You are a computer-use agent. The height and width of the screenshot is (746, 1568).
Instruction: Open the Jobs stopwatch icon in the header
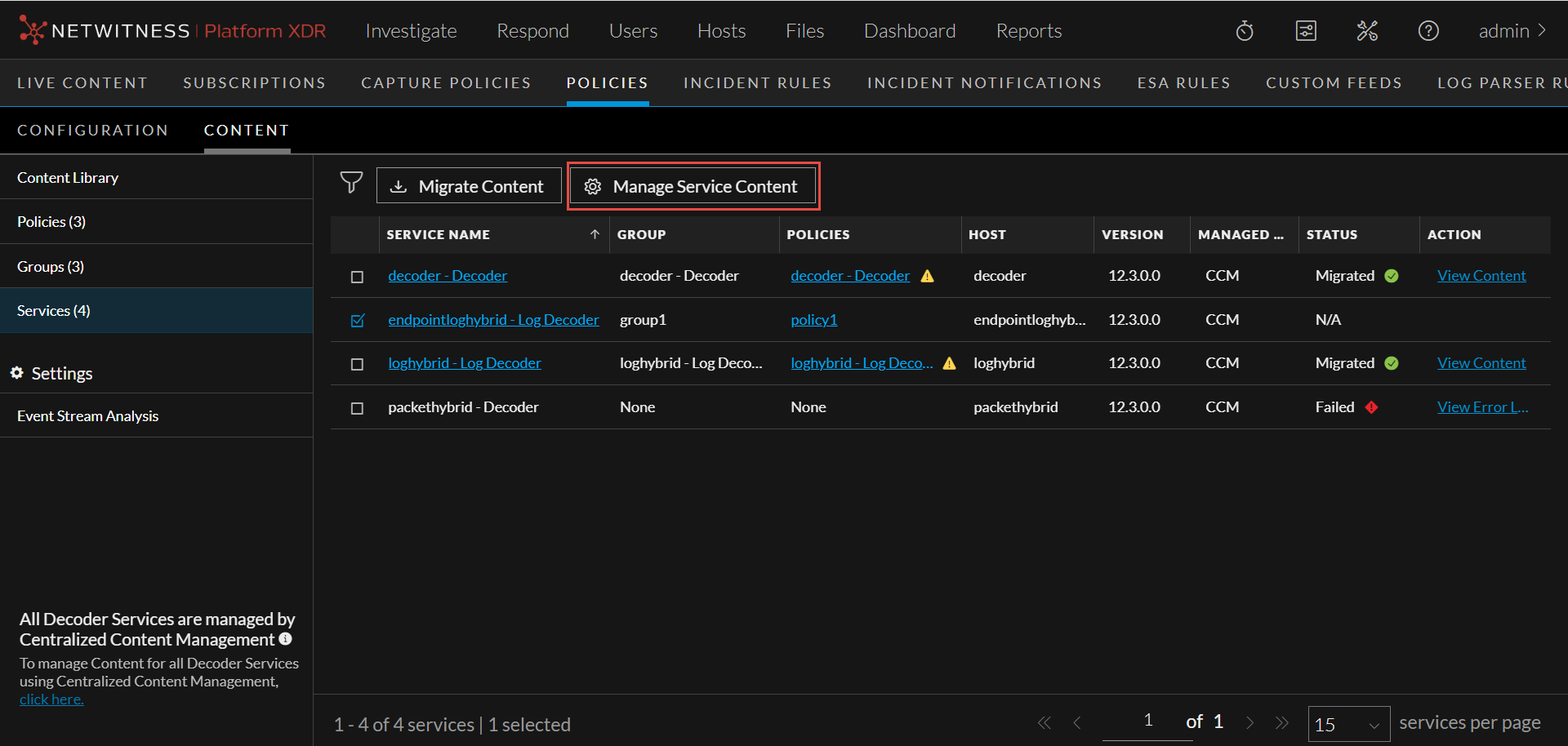1244,30
